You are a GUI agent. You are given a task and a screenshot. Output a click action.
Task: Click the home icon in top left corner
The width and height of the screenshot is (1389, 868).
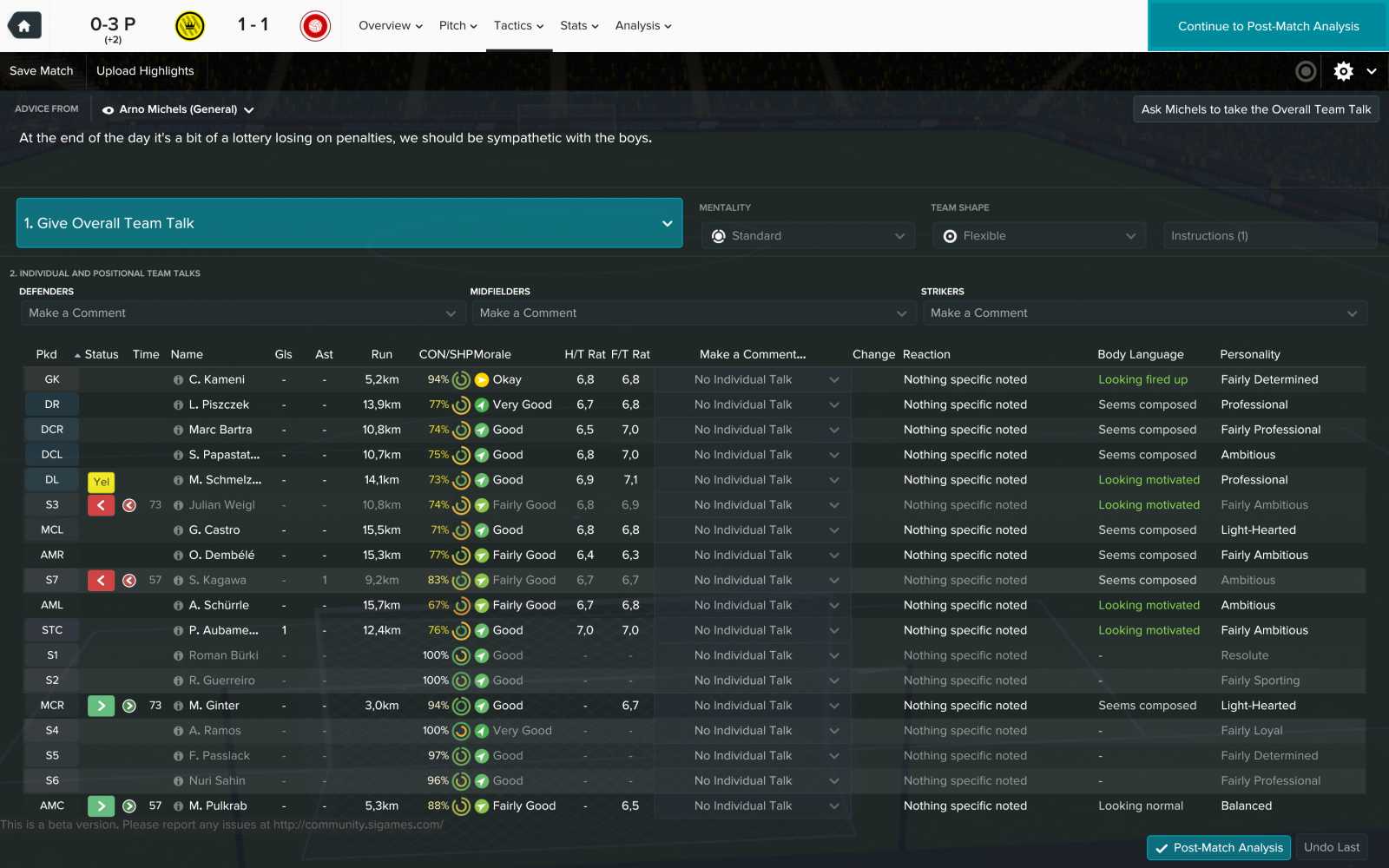(24, 25)
